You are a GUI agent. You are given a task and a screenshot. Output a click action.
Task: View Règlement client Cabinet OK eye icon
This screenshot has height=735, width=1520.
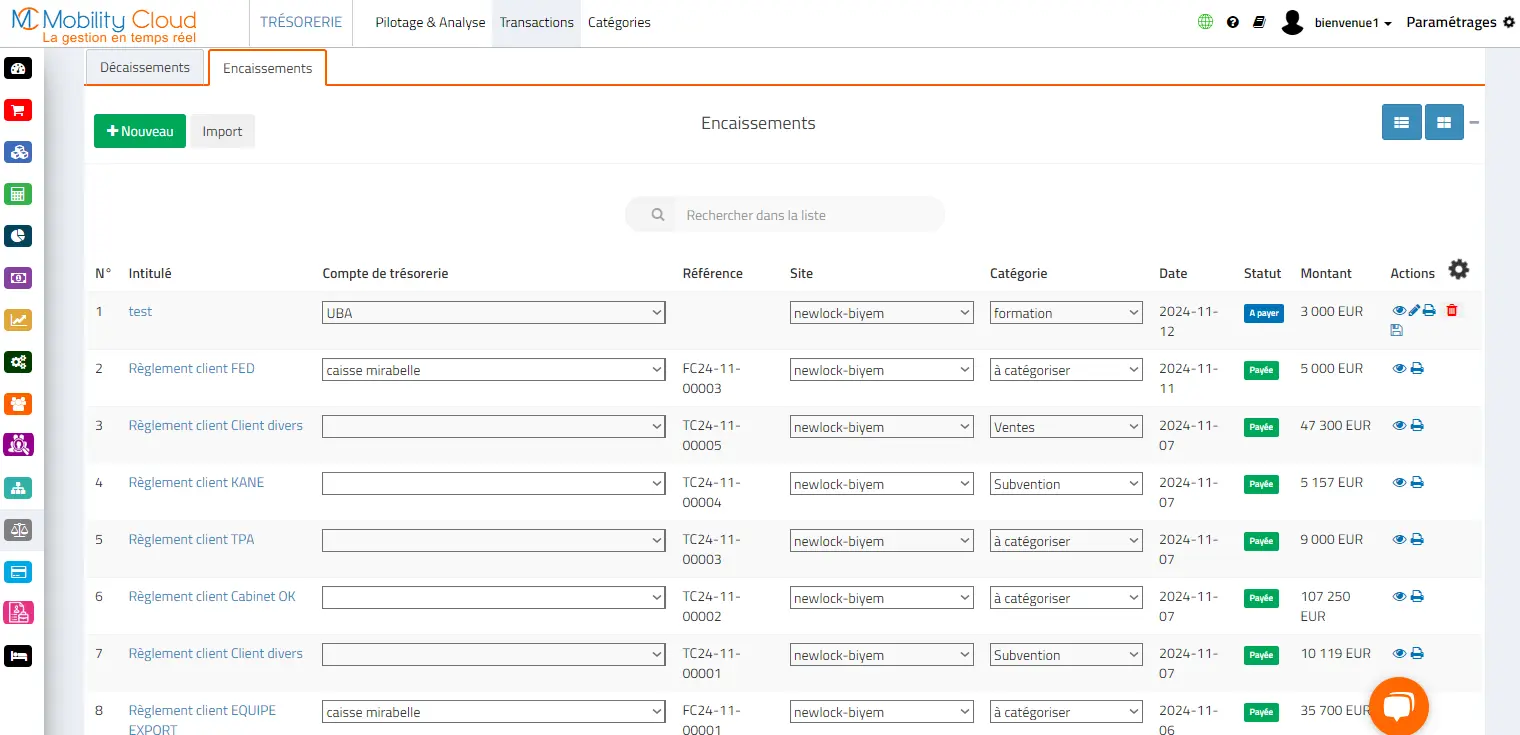1399,596
